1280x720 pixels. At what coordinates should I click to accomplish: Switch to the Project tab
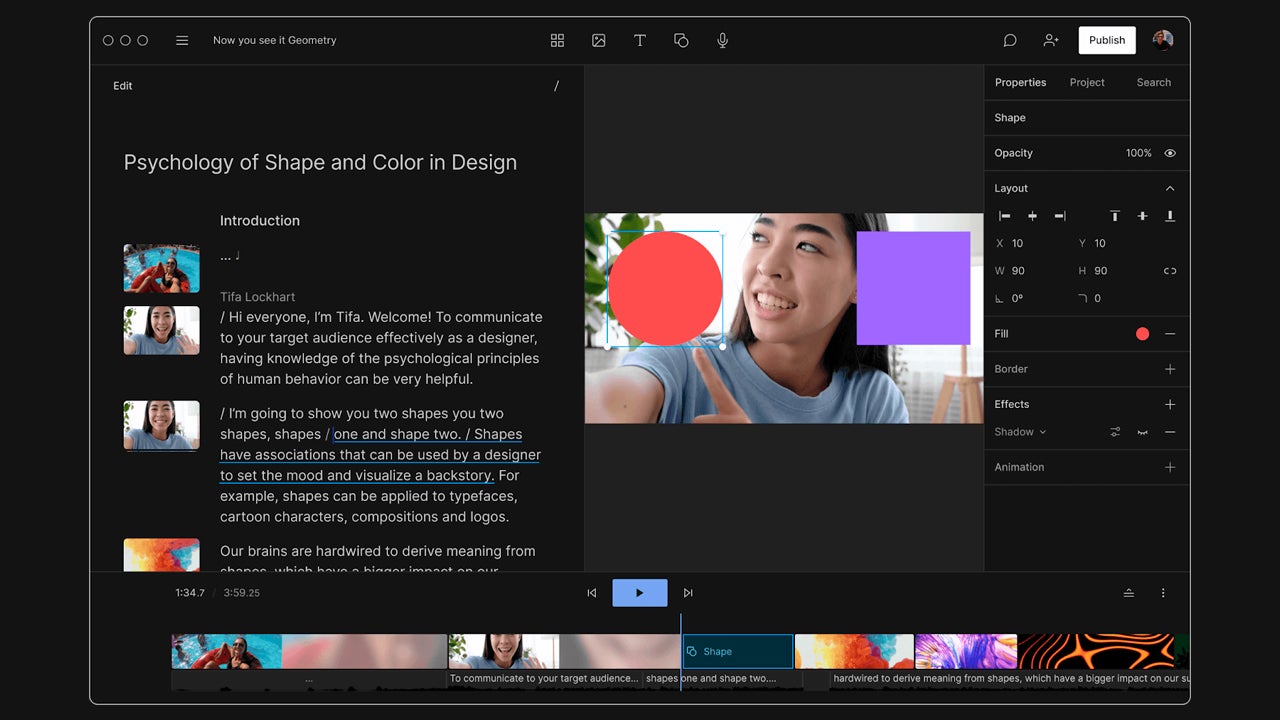(1087, 82)
